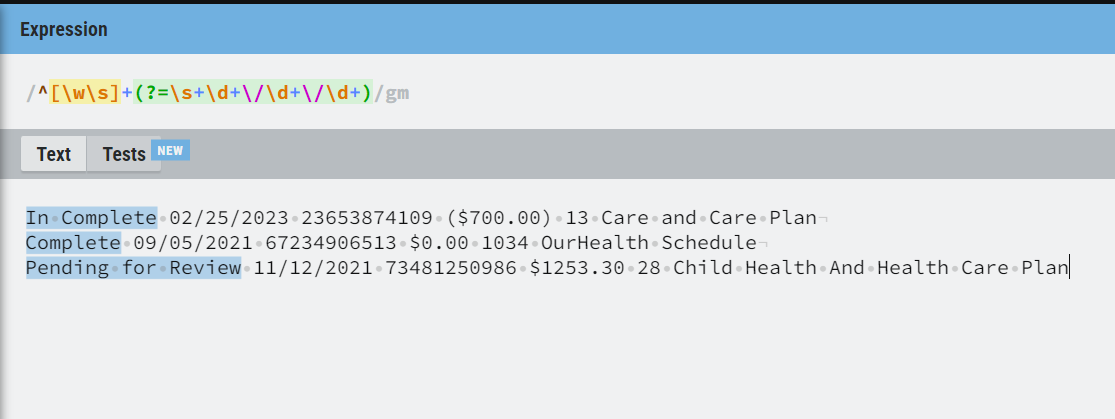This screenshot has width=1115, height=419.
Task: Select the highlighted "Complete" match on line two
Action: (x=73, y=243)
